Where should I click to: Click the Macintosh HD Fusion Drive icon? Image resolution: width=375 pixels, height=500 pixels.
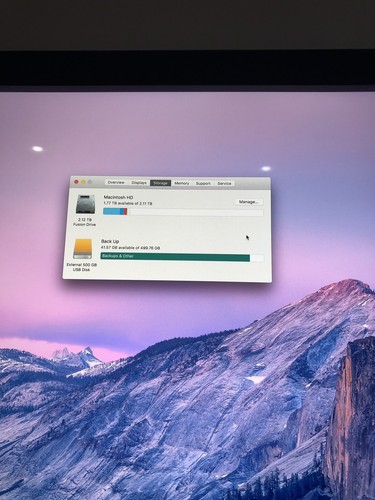pyautogui.click(x=85, y=204)
